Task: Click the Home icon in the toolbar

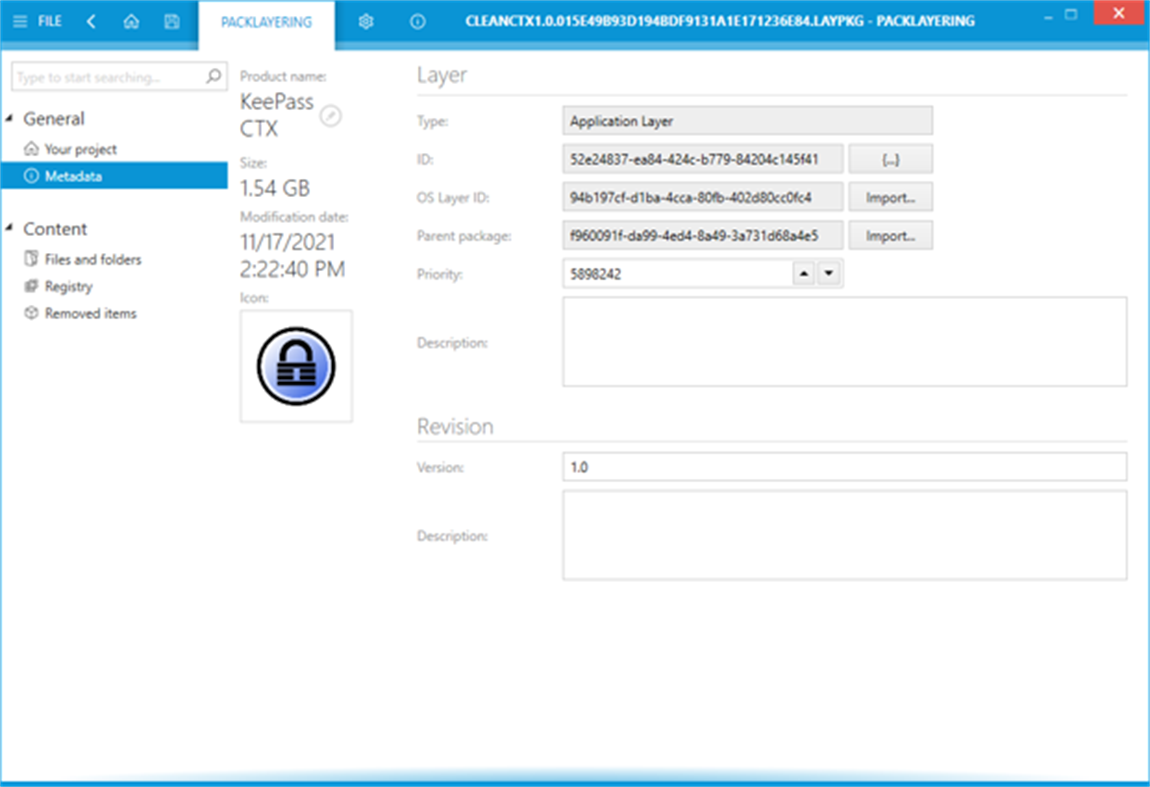Action: coord(131,21)
